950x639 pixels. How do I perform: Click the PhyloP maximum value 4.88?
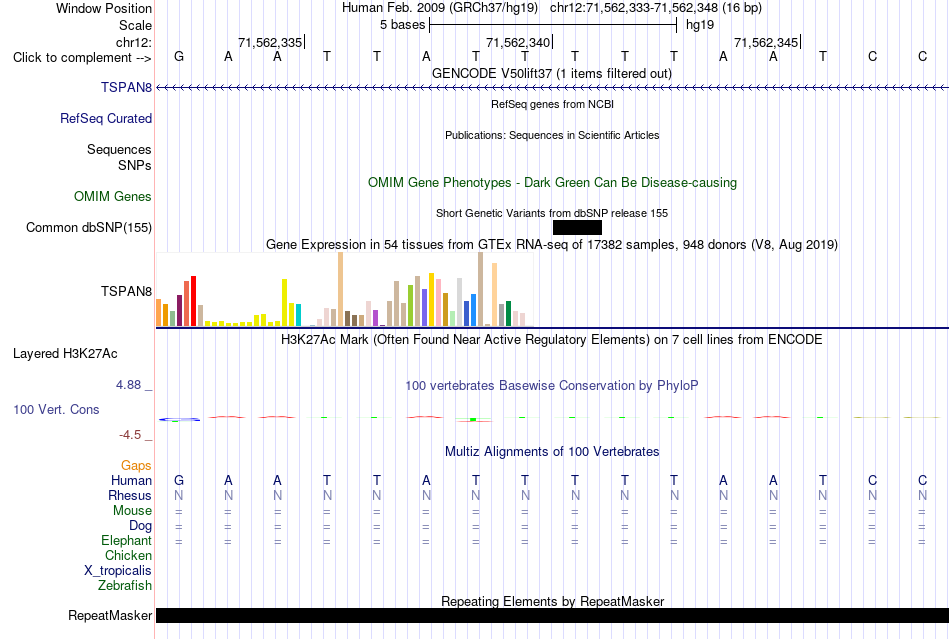click(x=128, y=385)
